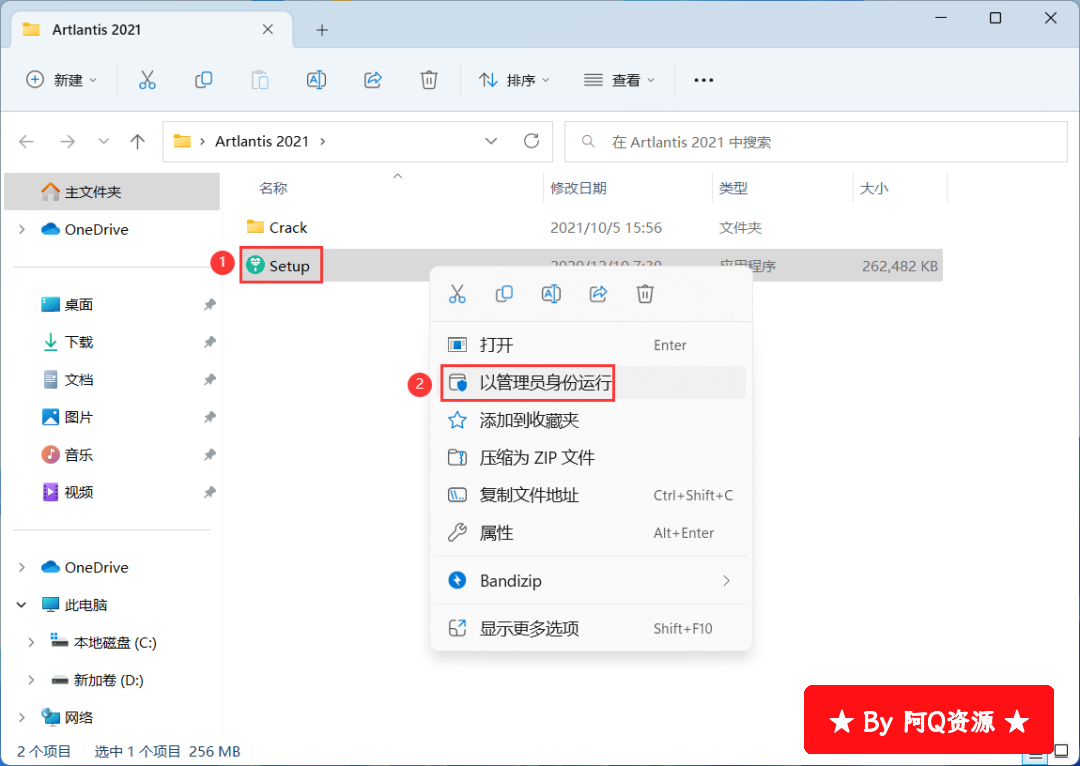Click the Delete icon in context menu
The width and height of the screenshot is (1080, 766).
(x=645, y=294)
